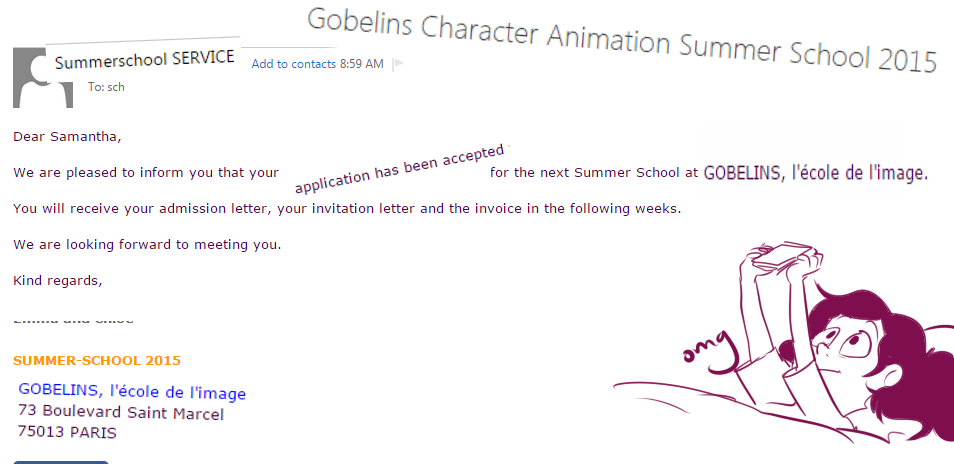Add sender via Add to contacts link
954x464 pixels.
(x=294, y=64)
